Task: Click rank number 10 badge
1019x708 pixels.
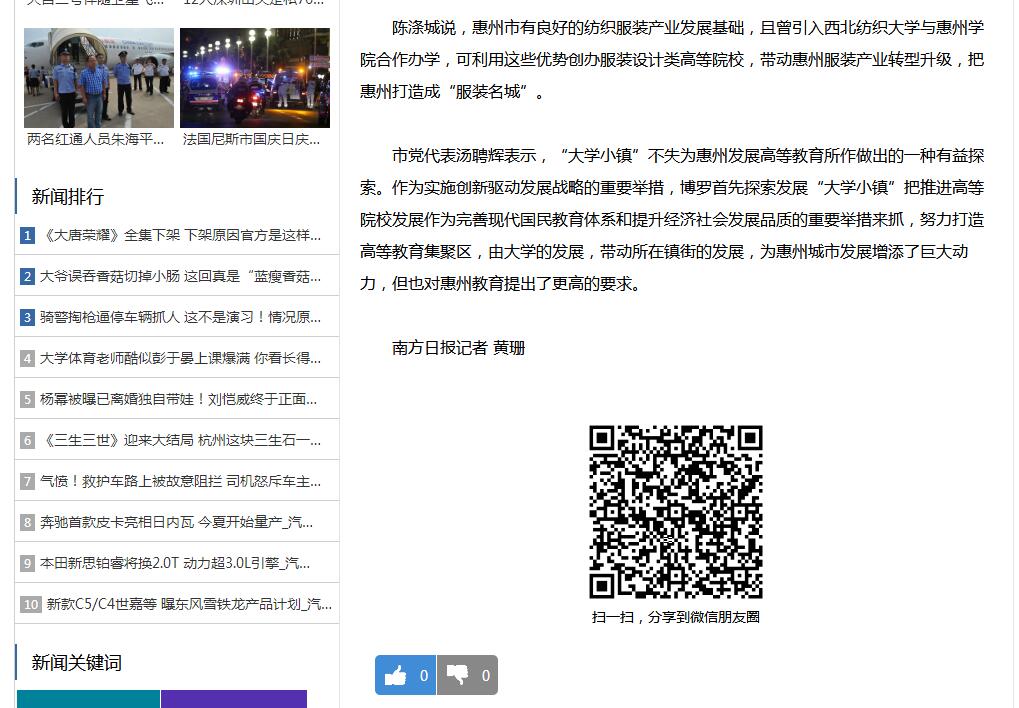Action: click(31, 604)
